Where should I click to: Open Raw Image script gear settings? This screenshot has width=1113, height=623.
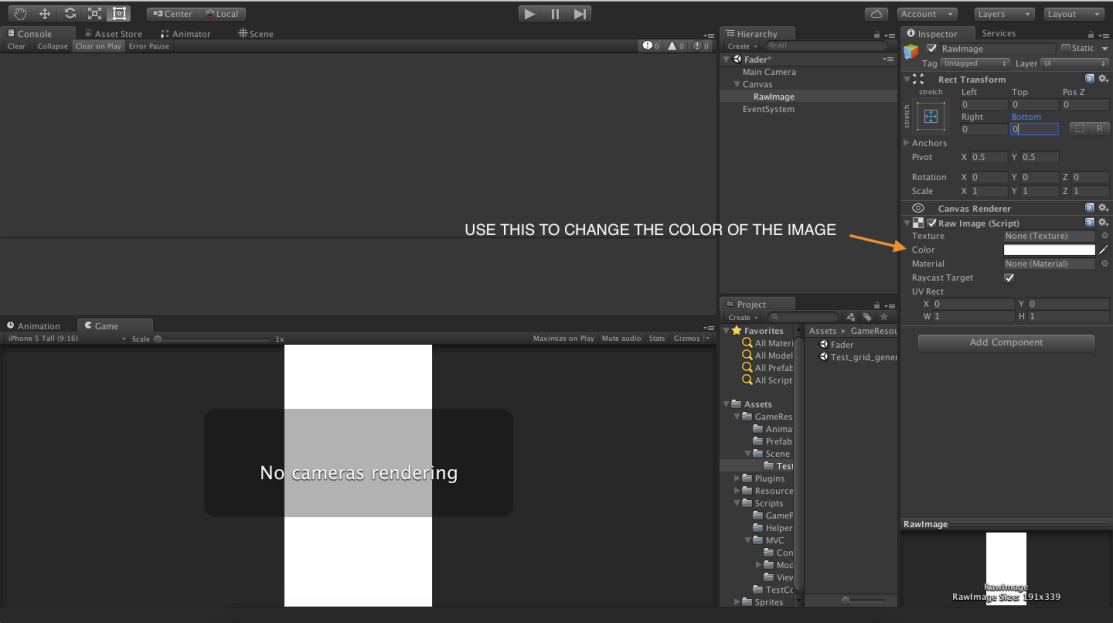[x=1103, y=223]
